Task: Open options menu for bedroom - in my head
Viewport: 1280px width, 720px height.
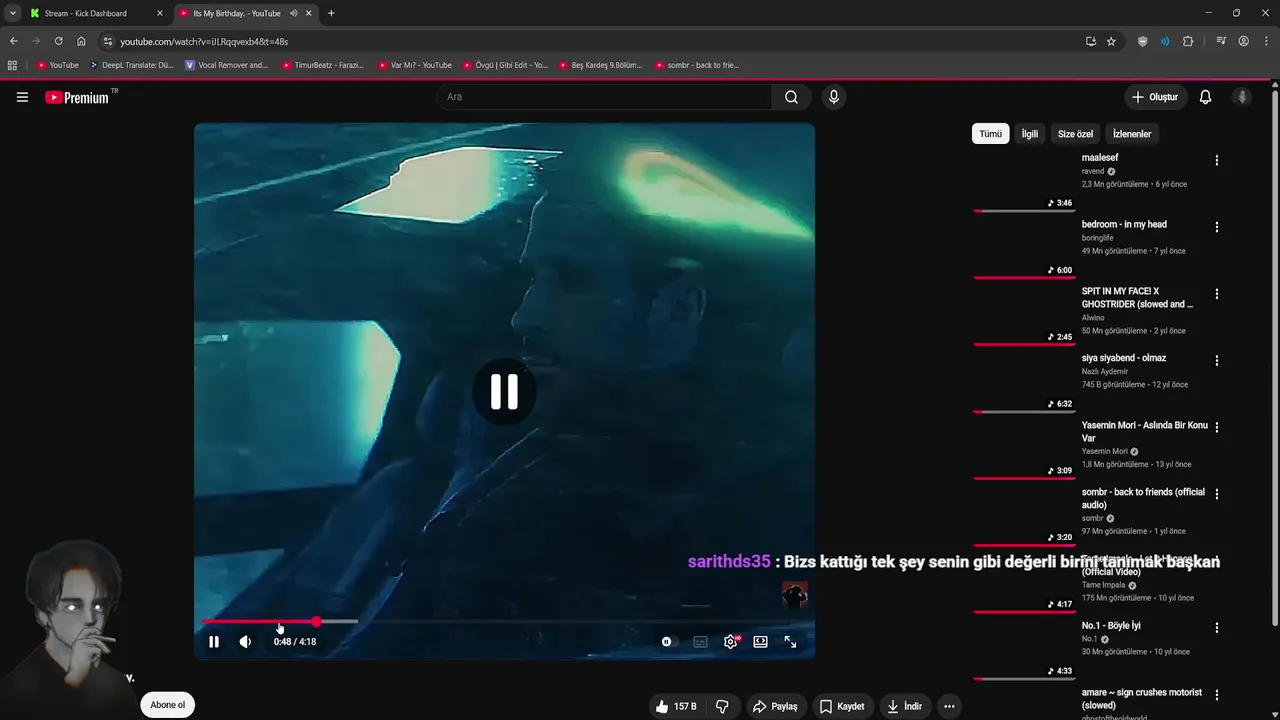Action: point(1216,227)
